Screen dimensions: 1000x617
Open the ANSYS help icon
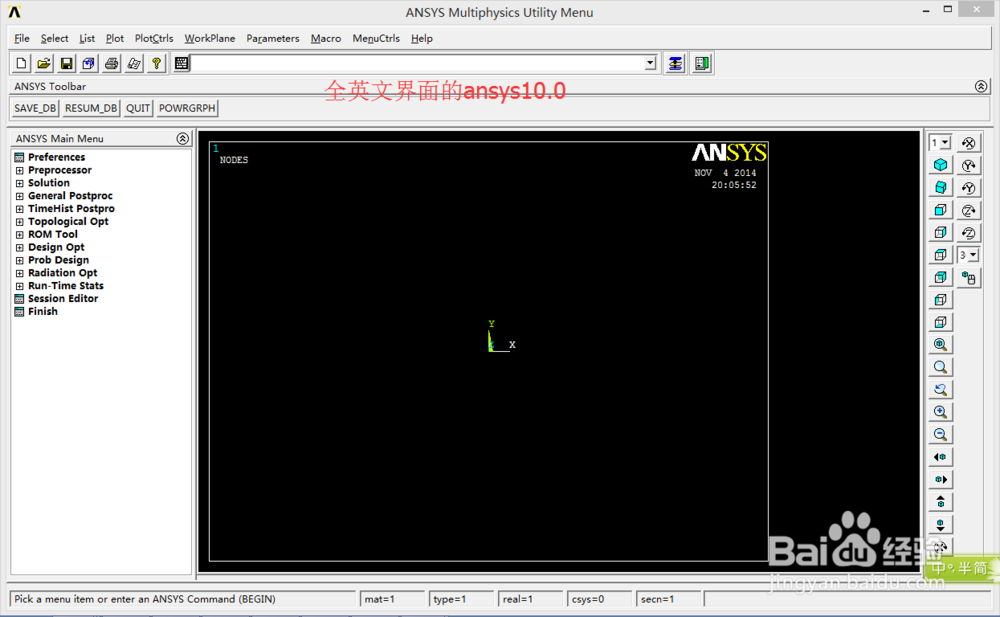pyautogui.click(x=157, y=63)
